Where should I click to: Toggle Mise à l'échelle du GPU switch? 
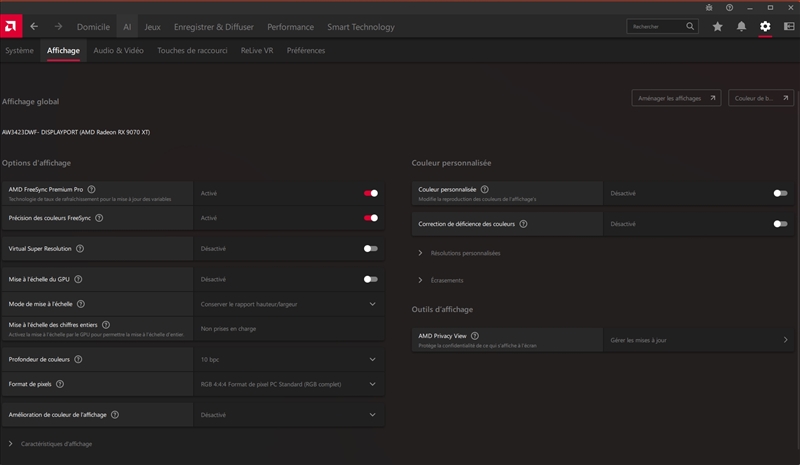[x=371, y=279]
